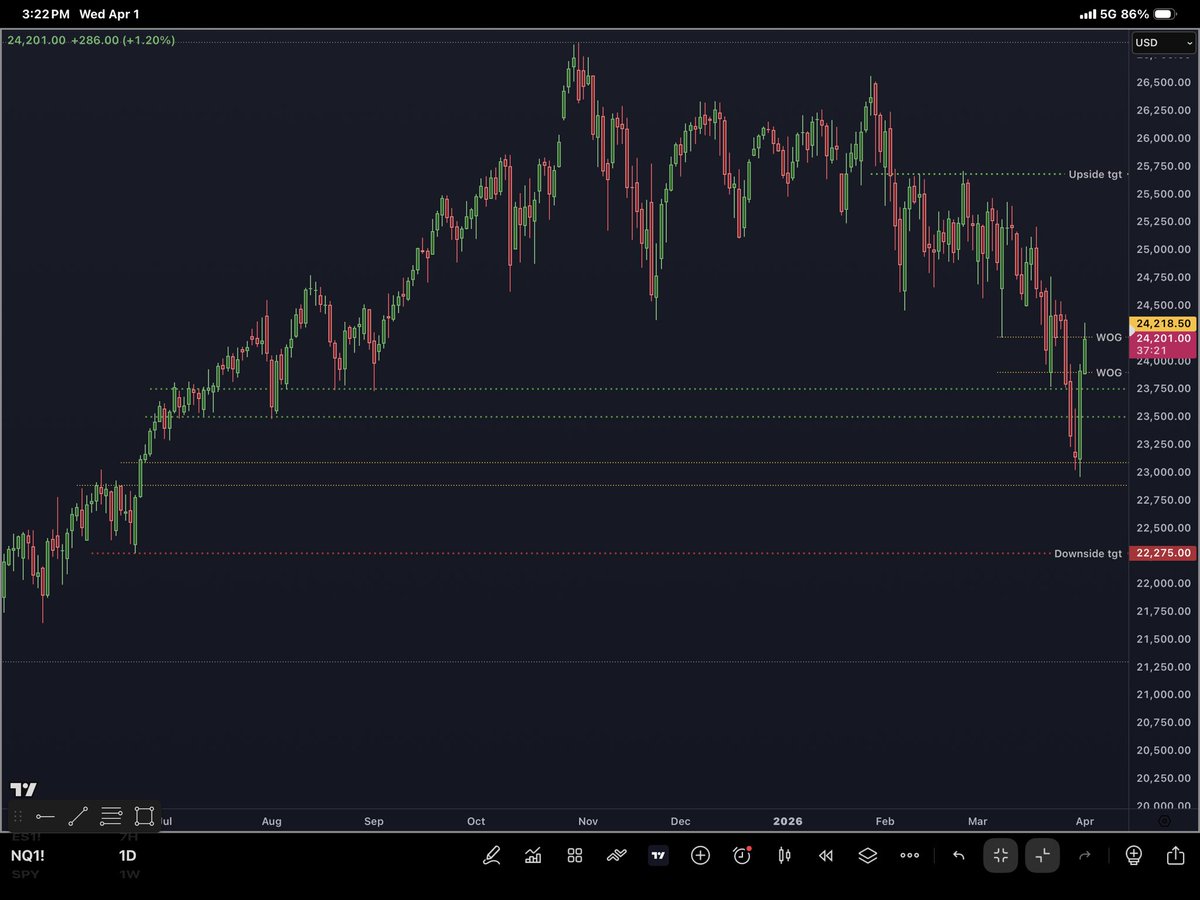Tap the 24,201.00 current price tag
This screenshot has height=900, width=1200.
click(x=1161, y=345)
